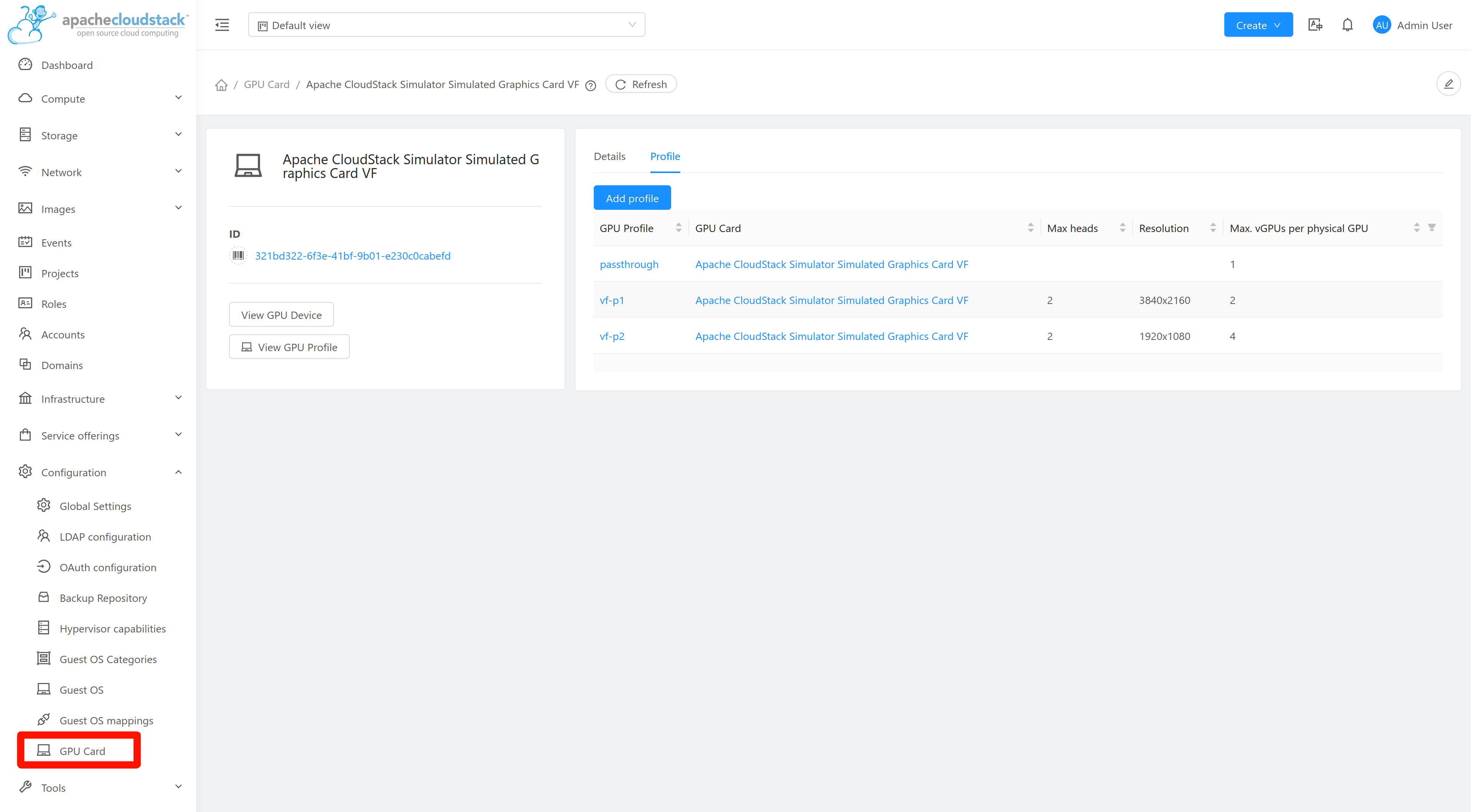
Task: Click the help question mark icon
Action: pos(591,86)
